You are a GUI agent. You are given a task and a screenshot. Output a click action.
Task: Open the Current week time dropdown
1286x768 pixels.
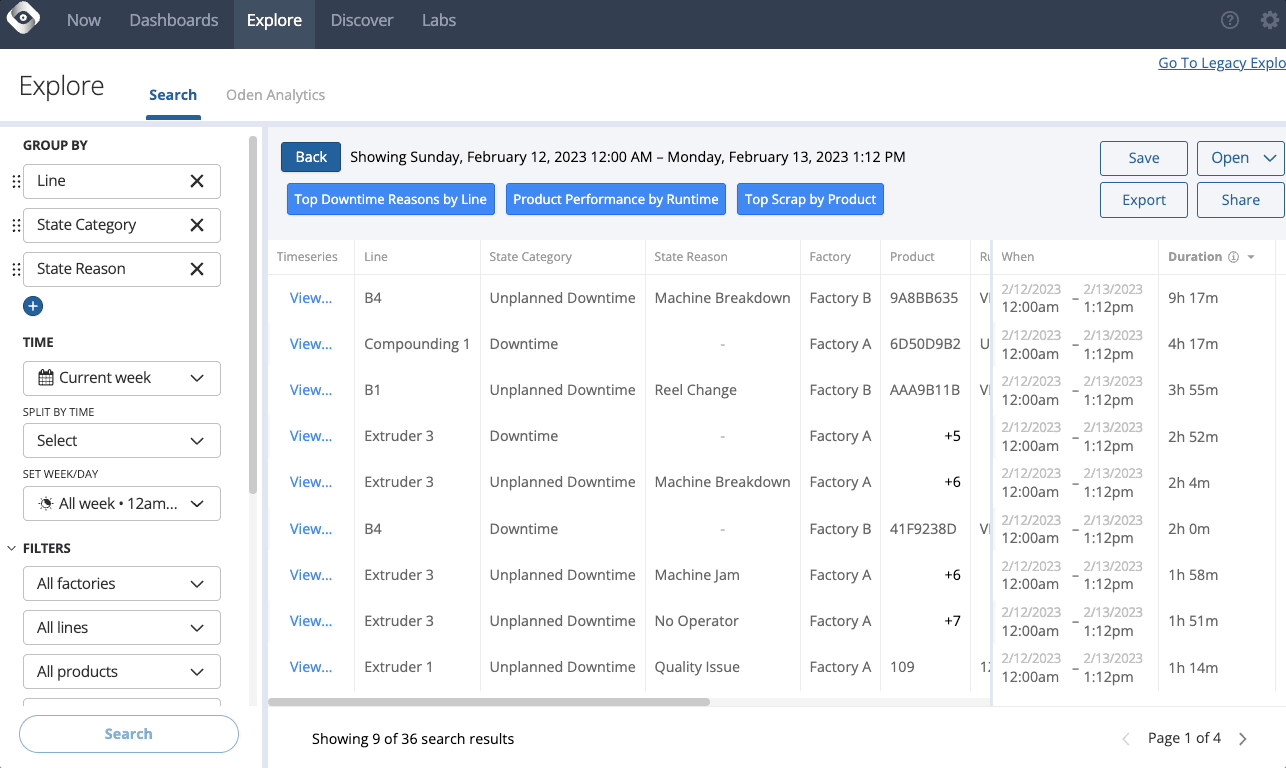tap(121, 378)
